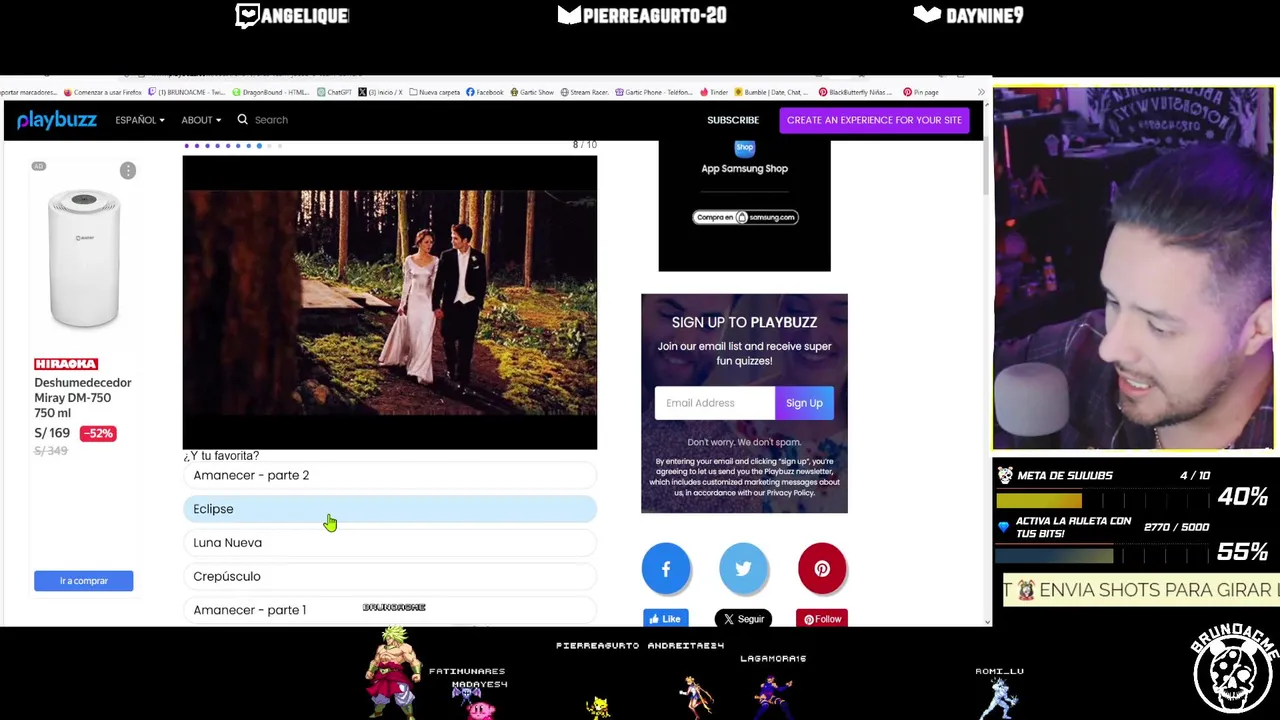The width and height of the screenshot is (1280, 720).
Task: Expand the ABOUT menu dropdown
Action: tap(201, 120)
